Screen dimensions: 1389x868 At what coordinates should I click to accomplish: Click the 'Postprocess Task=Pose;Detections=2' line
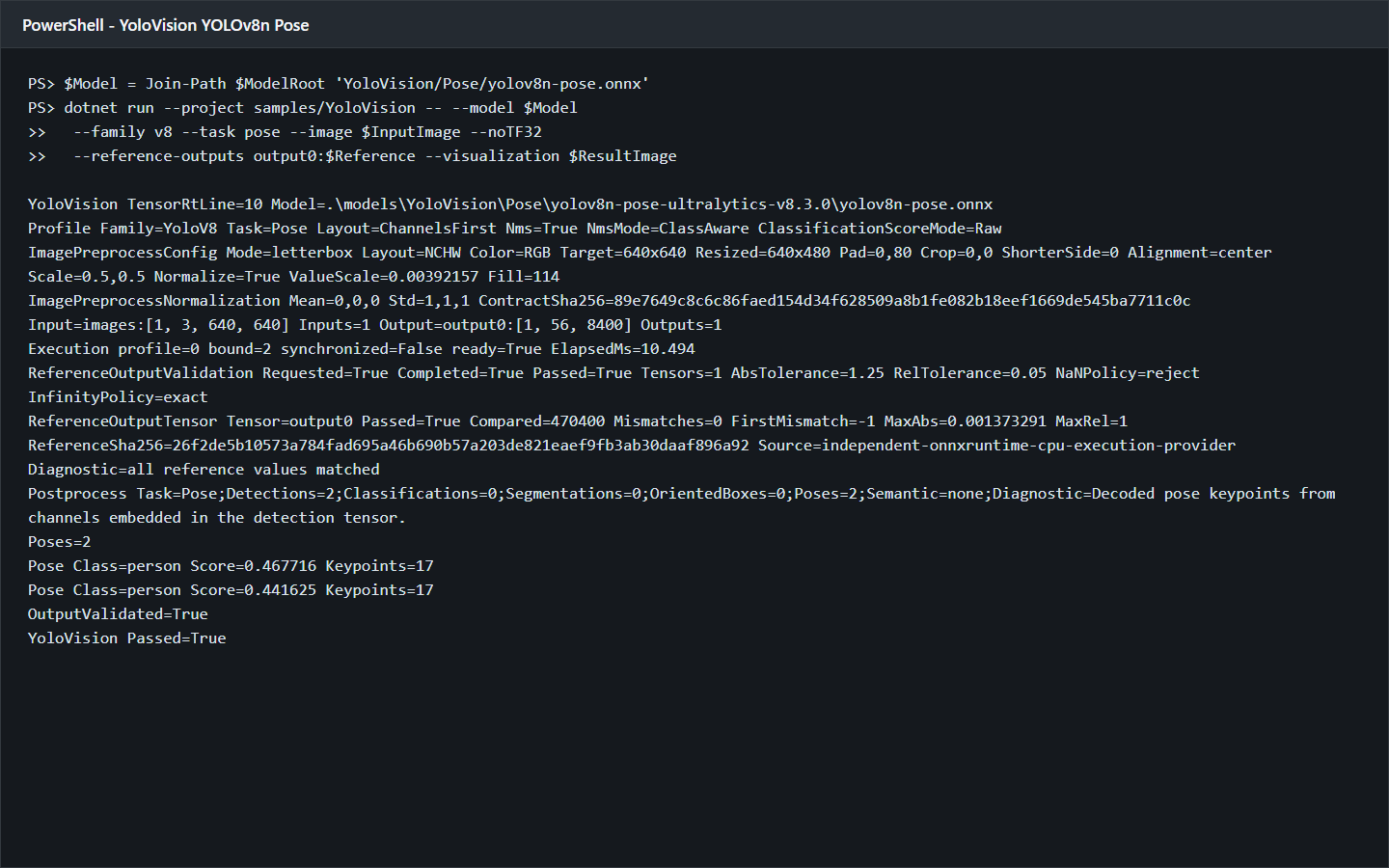[x=682, y=494]
